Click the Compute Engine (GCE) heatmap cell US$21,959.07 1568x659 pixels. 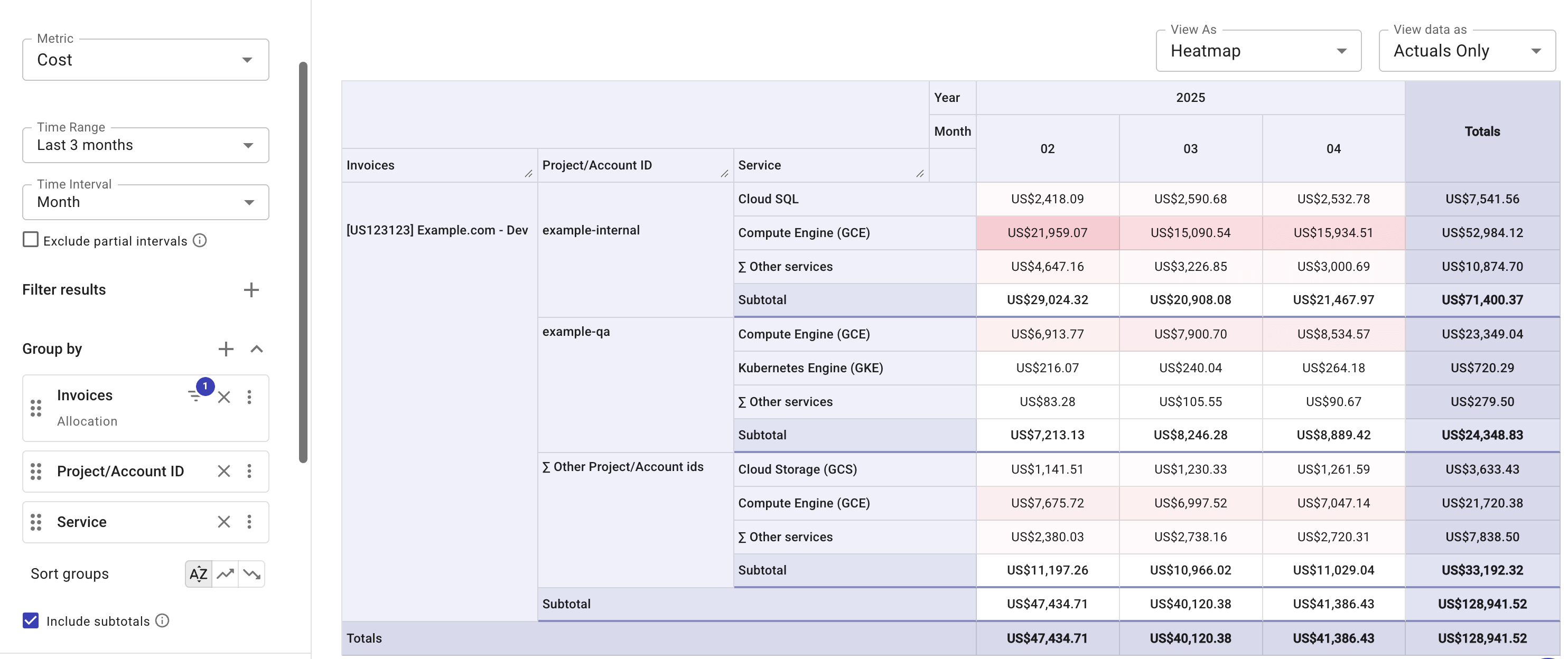coord(1048,233)
